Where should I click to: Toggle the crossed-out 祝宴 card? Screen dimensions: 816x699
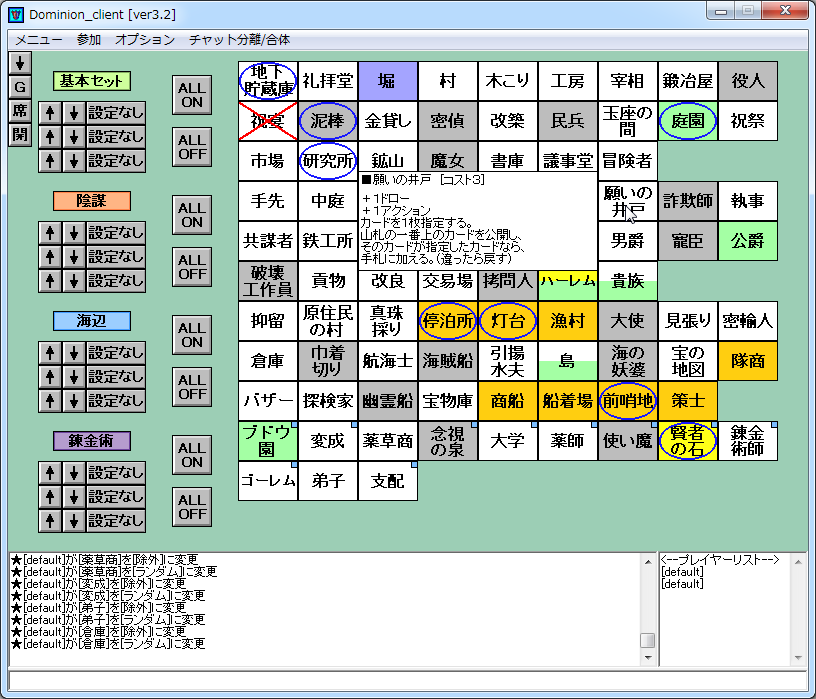coord(267,121)
